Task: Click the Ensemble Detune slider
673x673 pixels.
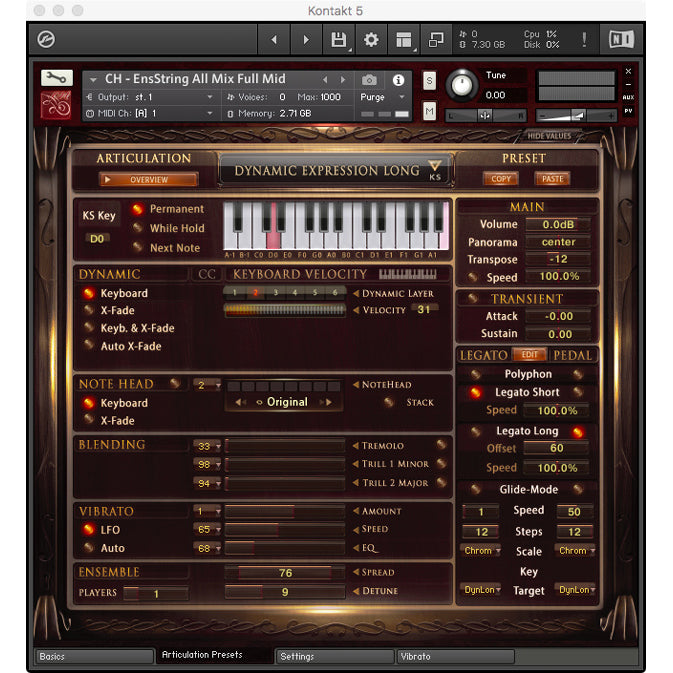Action: (285, 592)
